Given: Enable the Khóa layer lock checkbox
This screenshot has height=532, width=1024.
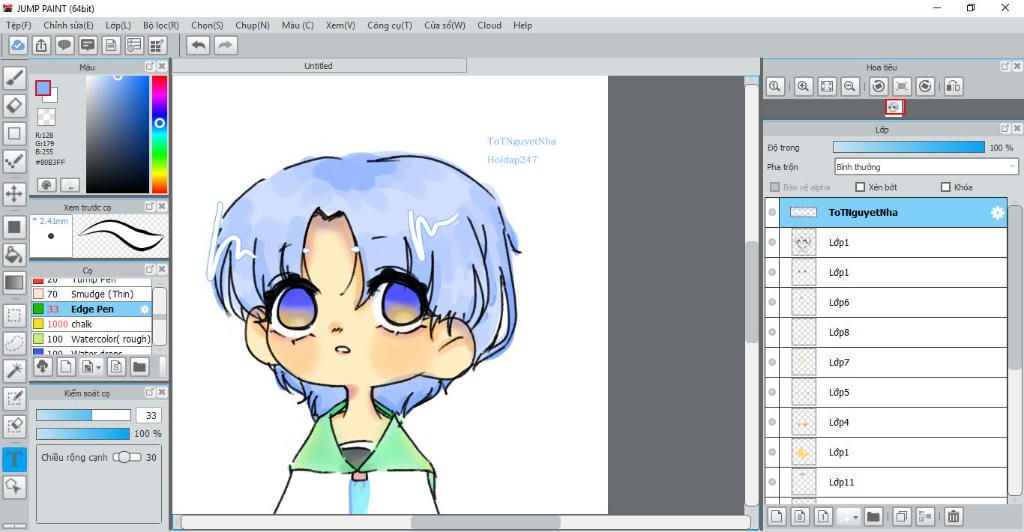Looking at the screenshot, I should click(x=945, y=187).
